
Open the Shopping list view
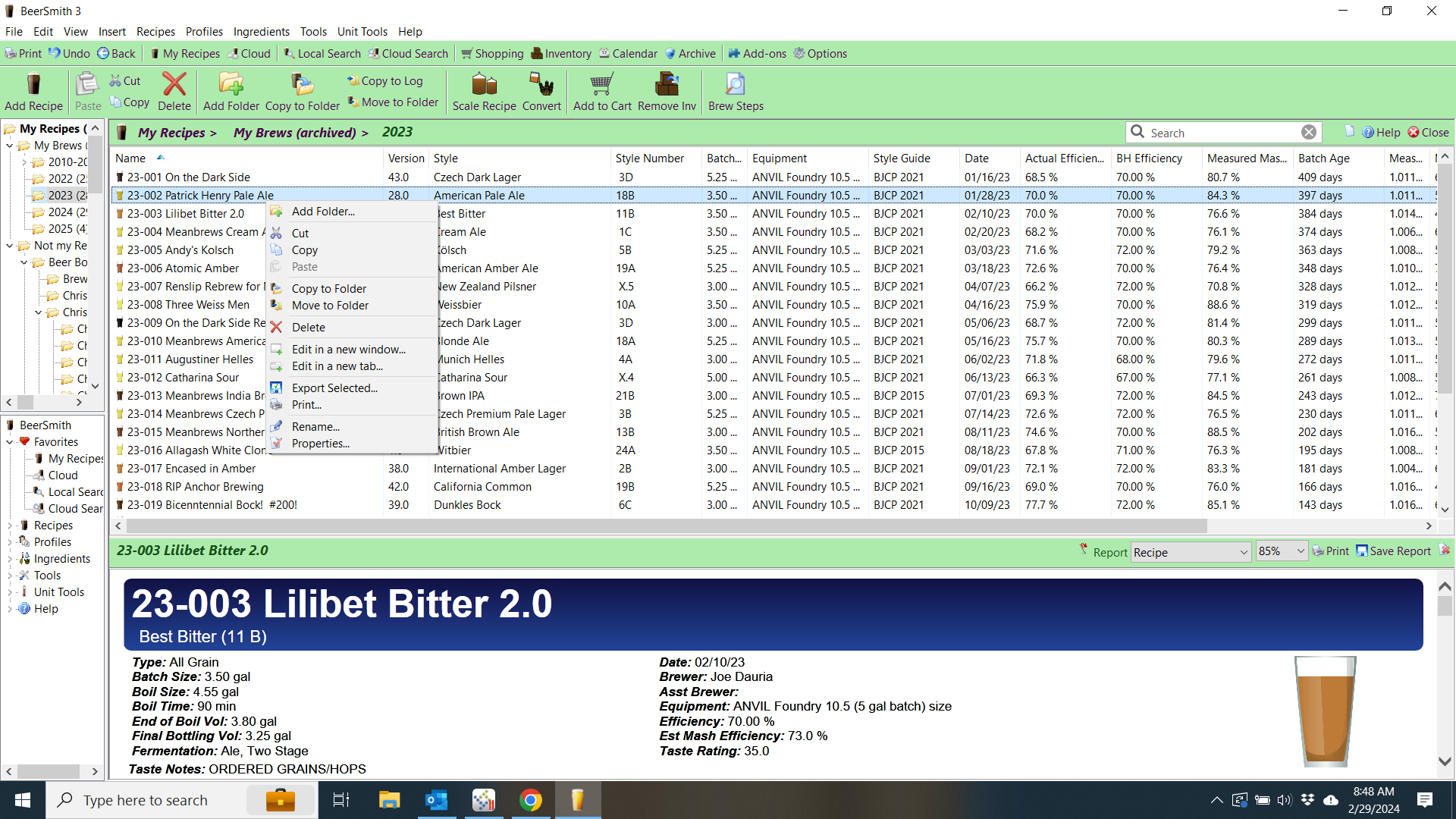point(492,54)
